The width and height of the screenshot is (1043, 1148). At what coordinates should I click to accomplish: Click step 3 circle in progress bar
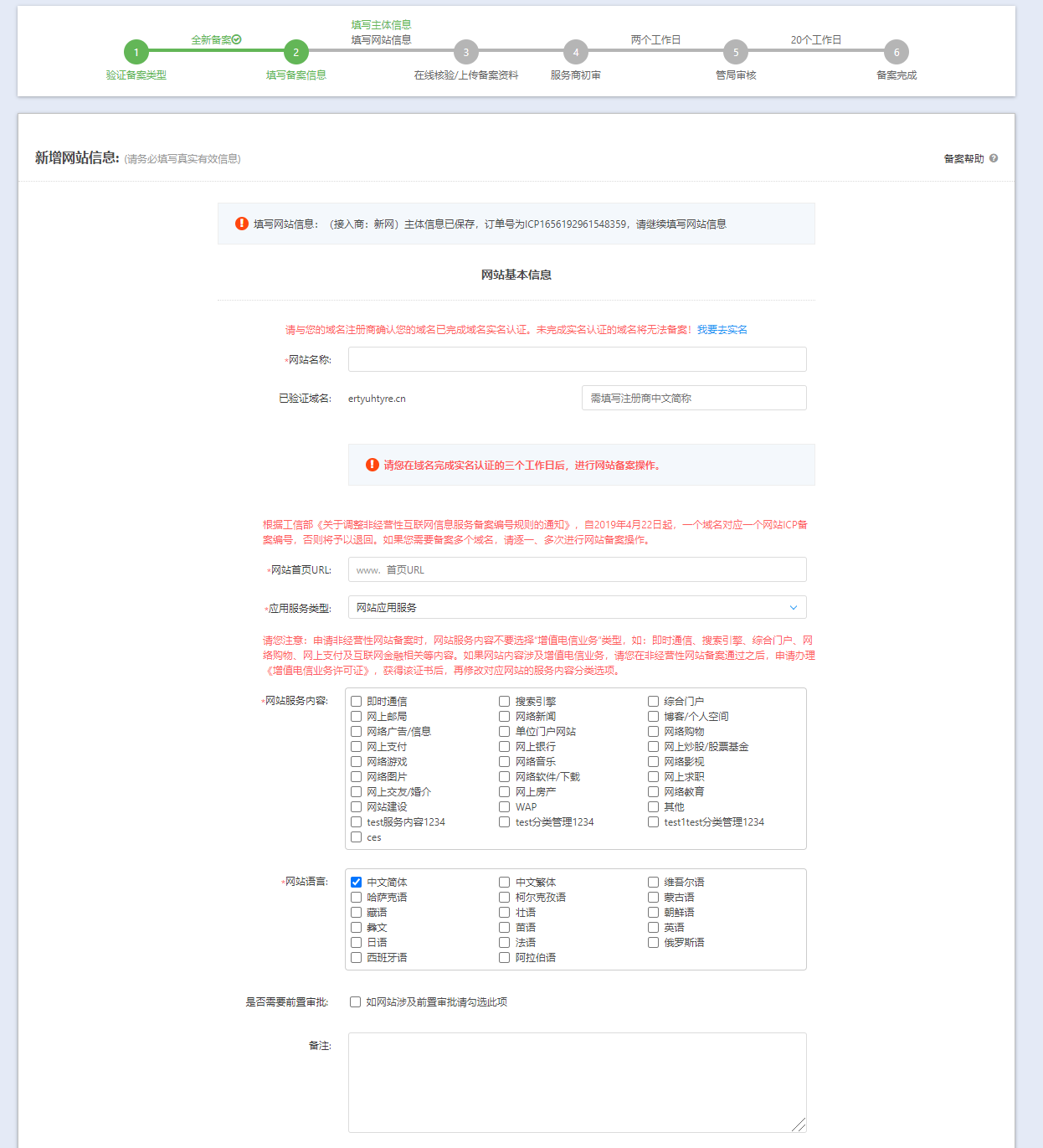click(x=466, y=52)
